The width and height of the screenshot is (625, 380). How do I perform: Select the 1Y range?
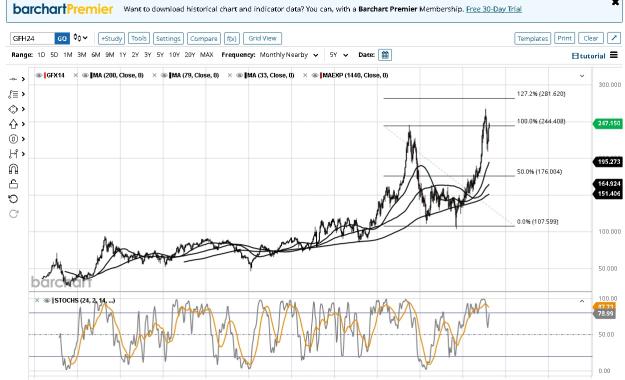point(123,55)
